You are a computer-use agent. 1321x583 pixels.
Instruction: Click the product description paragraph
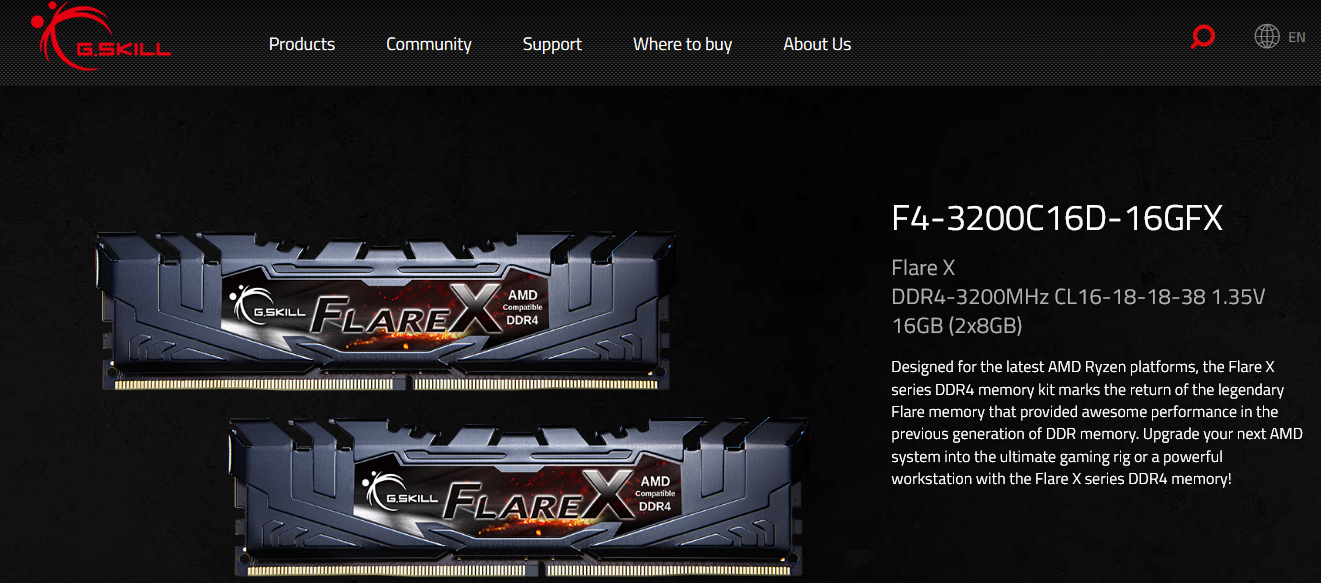pyautogui.click(x=1097, y=423)
